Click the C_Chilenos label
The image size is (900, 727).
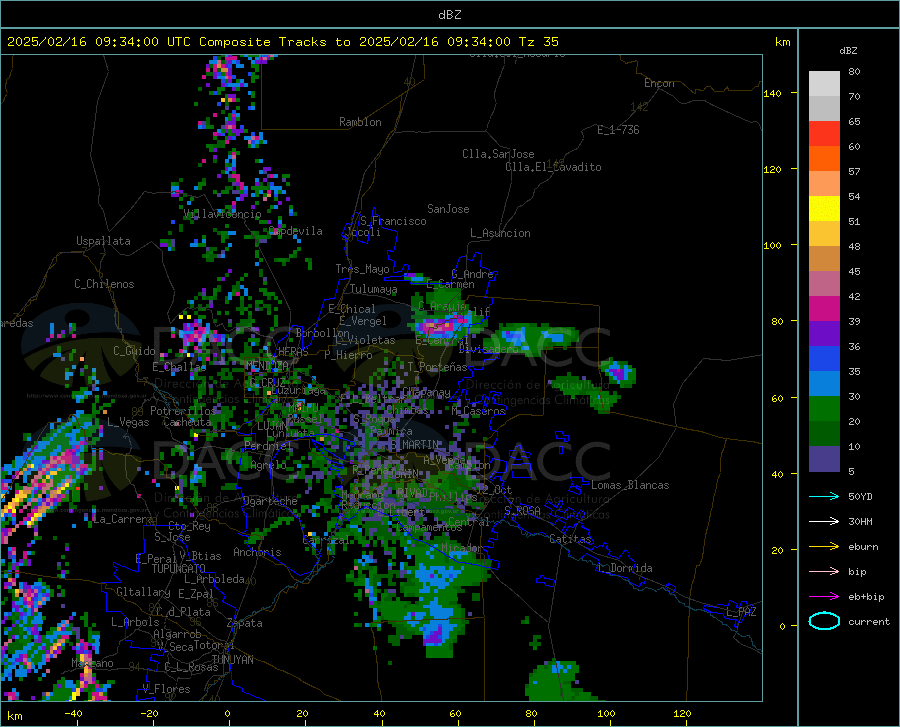104,284
